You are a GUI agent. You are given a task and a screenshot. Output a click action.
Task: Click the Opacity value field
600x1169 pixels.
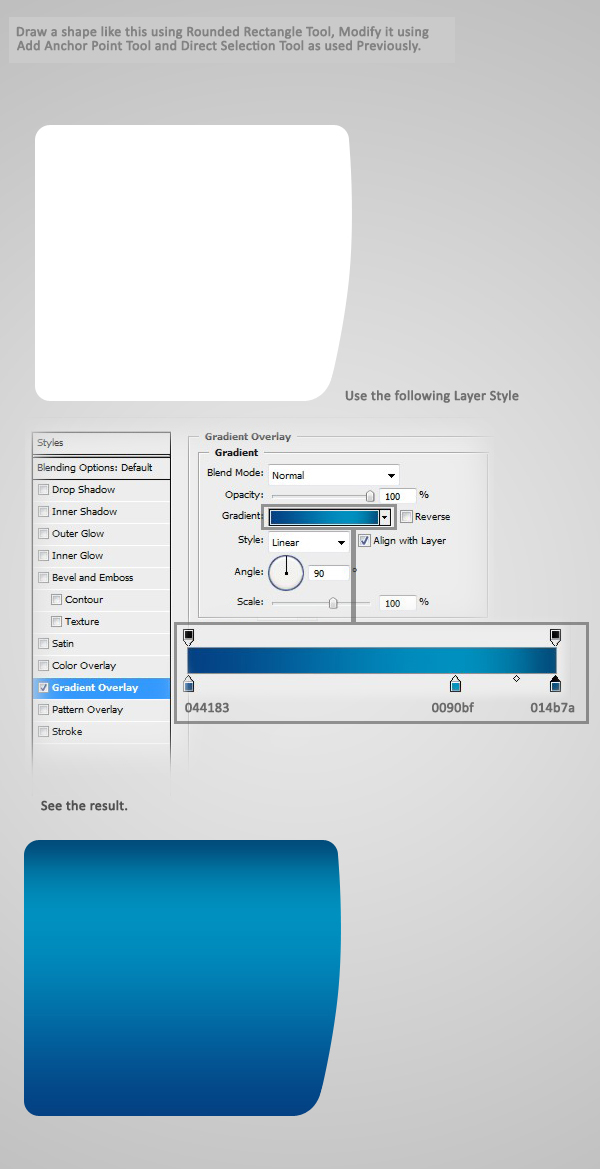point(397,496)
